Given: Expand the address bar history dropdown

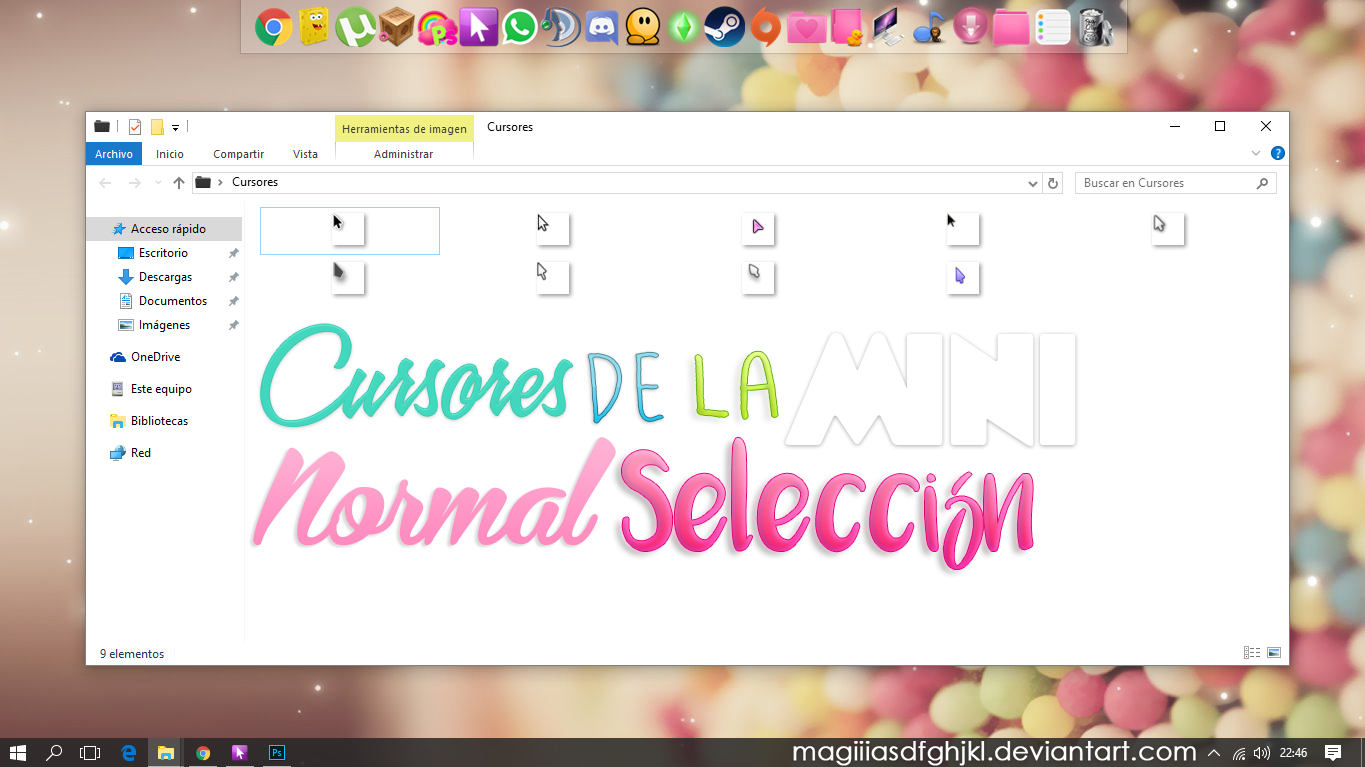Looking at the screenshot, I should point(1033,183).
